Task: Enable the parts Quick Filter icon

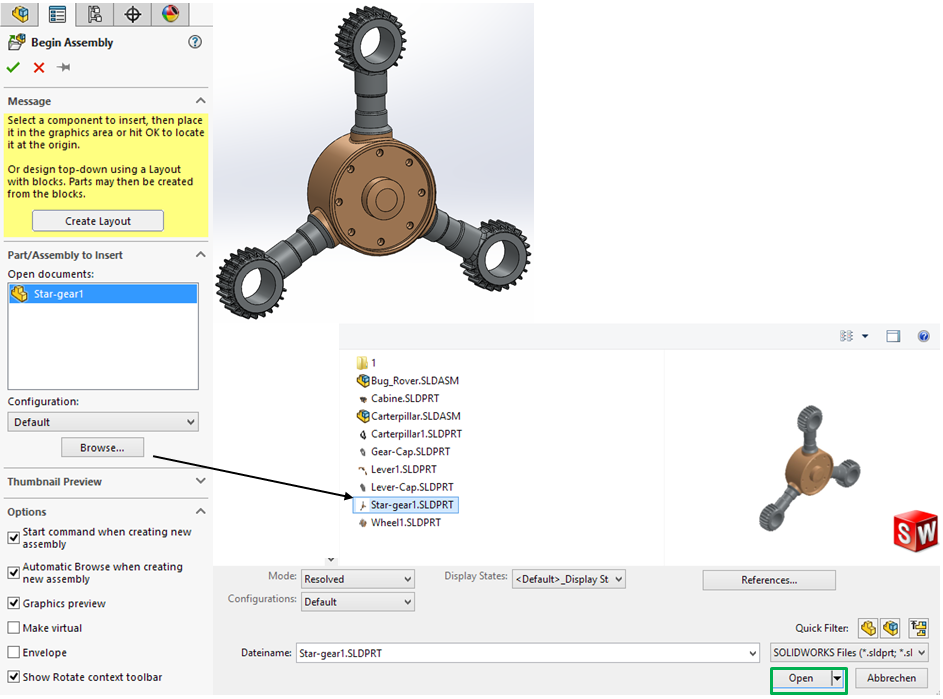Action: pyautogui.click(x=868, y=628)
